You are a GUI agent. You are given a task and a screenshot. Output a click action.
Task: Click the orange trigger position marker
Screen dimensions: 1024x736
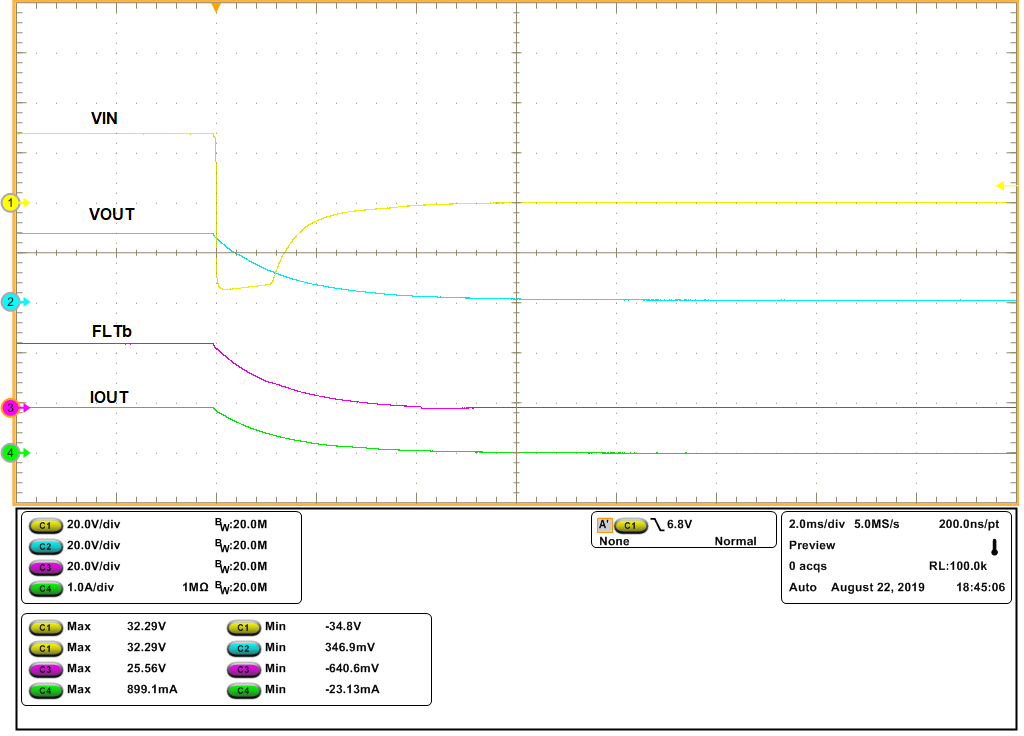coord(218,8)
